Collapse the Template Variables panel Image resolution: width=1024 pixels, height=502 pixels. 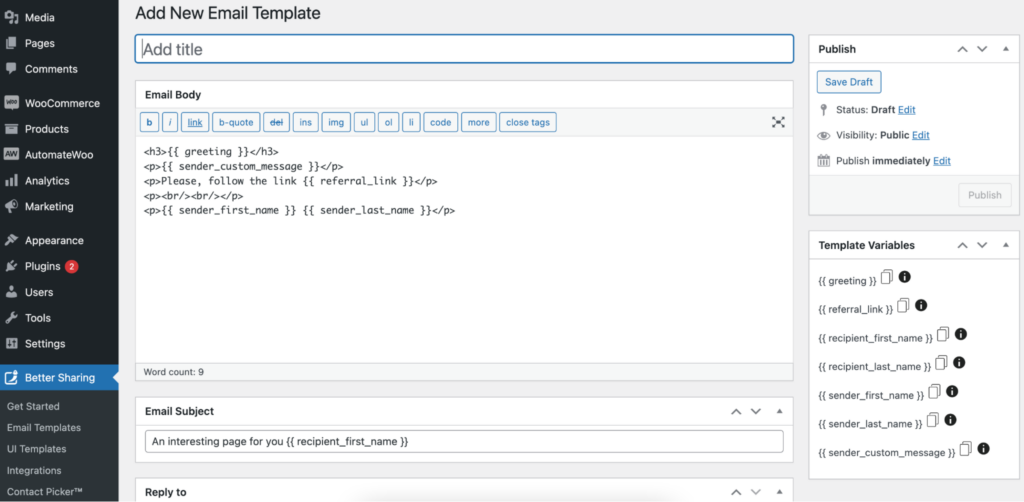(x=1005, y=245)
